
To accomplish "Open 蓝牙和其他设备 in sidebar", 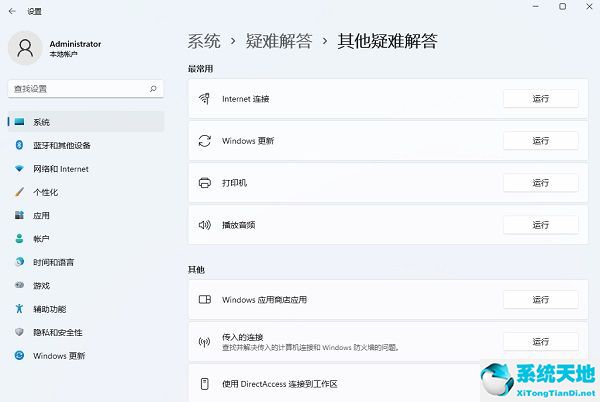I will (x=62, y=145).
